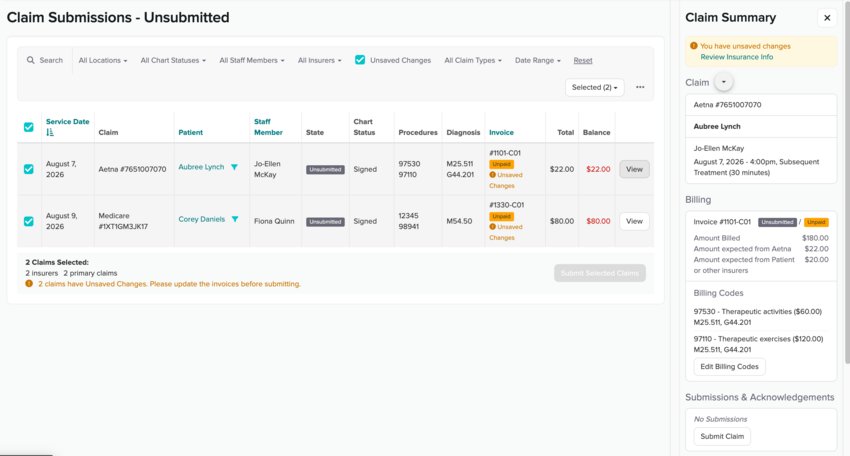Toggle the select-all checkbox in the table header

pyautogui.click(x=29, y=127)
